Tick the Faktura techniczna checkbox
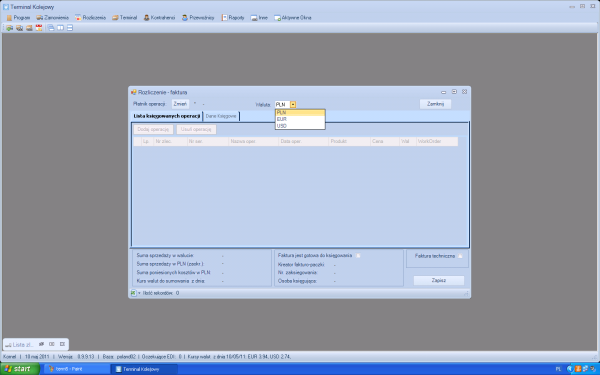The height and width of the screenshot is (375, 600). 460,256
